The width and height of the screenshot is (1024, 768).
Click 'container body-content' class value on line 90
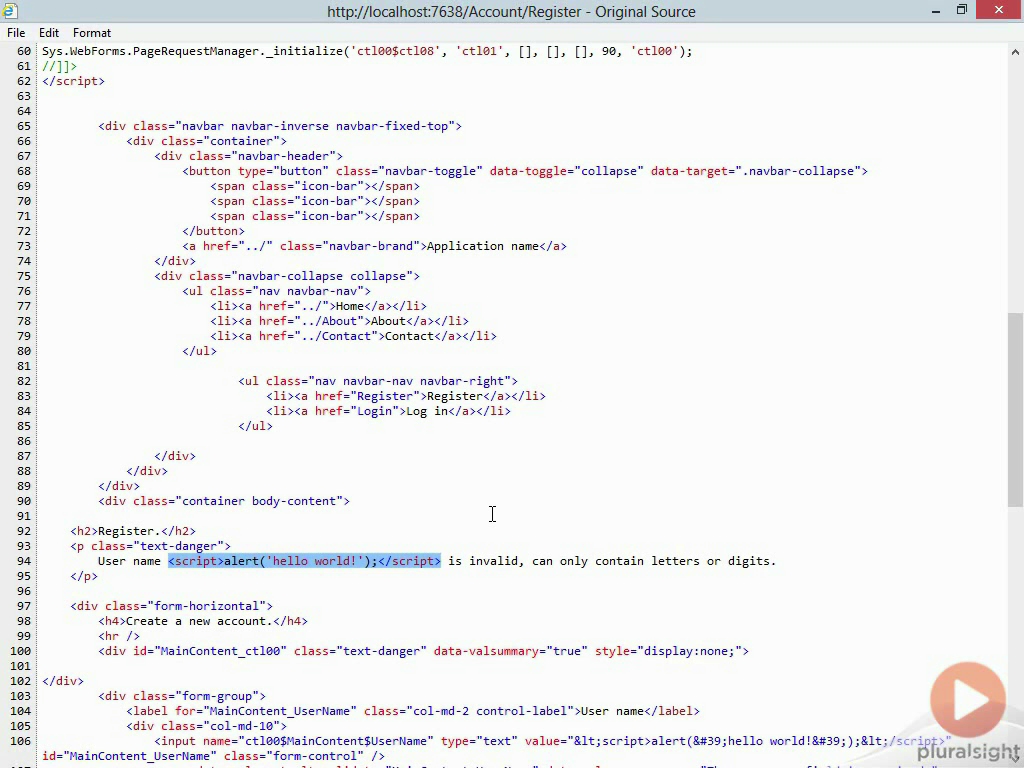(262, 501)
